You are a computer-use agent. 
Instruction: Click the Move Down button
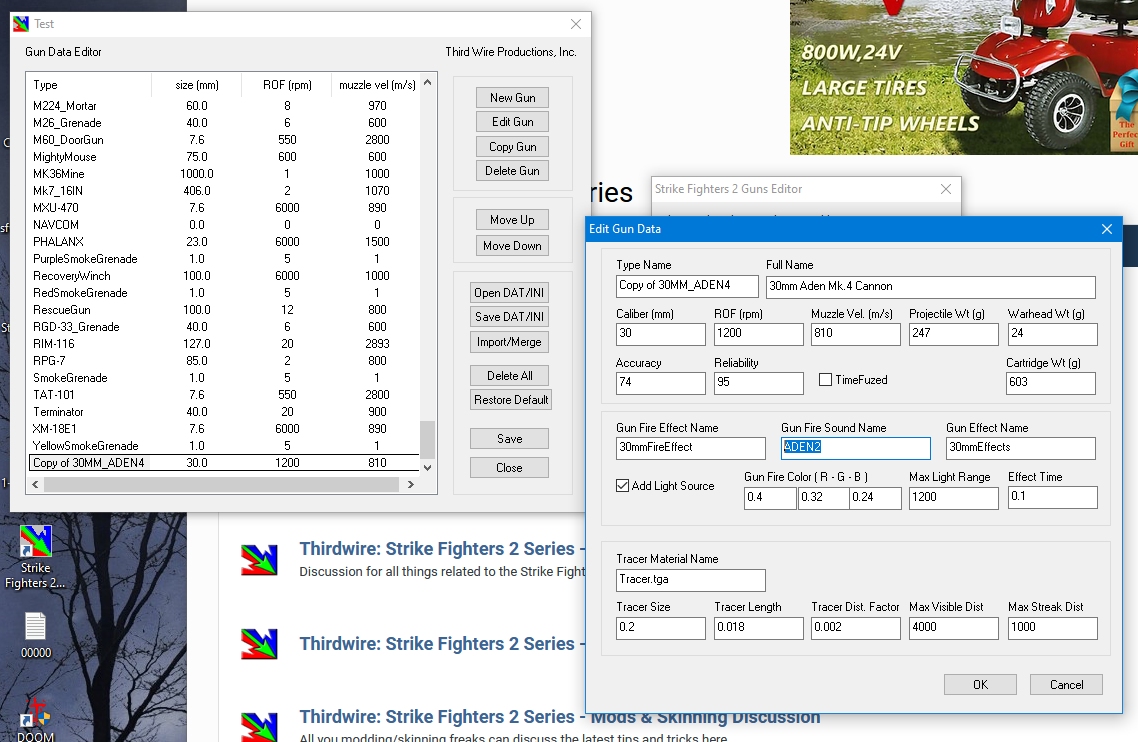pyautogui.click(x=512, y=245)
